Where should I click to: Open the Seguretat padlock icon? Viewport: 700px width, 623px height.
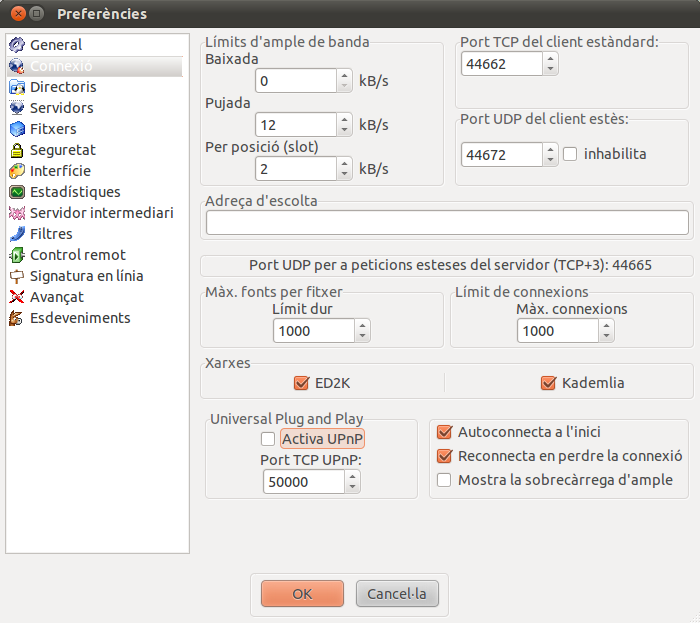[17, 150]
